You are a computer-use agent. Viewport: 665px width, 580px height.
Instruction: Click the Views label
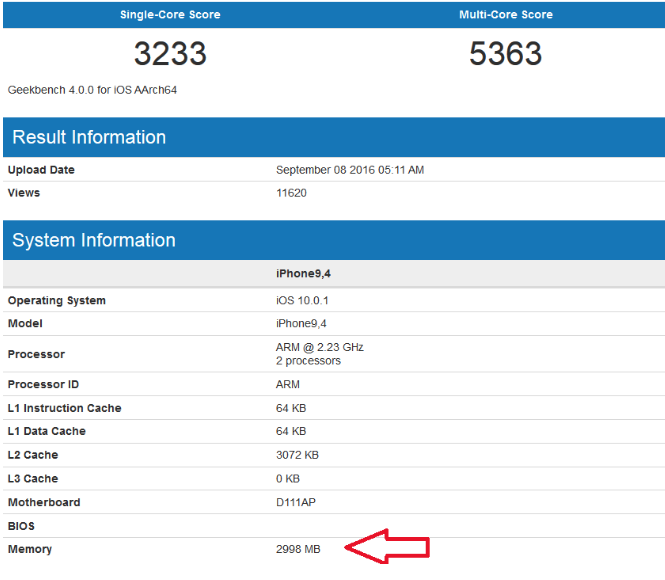24,192
